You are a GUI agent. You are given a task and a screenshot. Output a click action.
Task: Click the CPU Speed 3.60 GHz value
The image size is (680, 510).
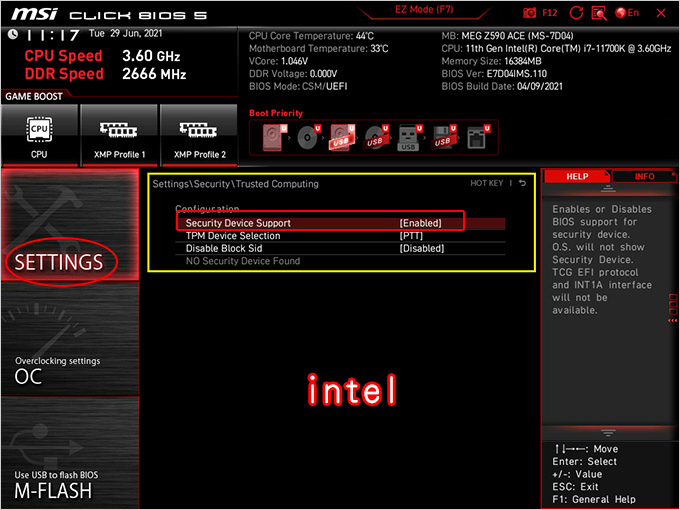[151, 56]
